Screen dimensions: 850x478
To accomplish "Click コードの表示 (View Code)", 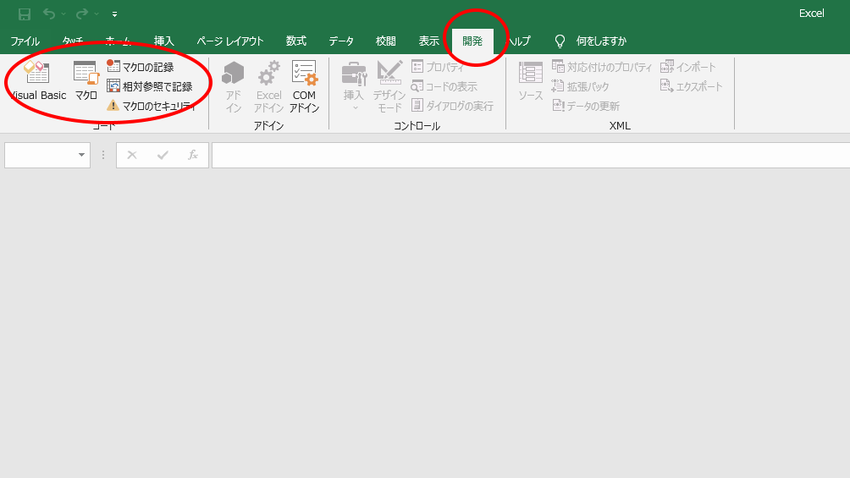I will (445, 86).
